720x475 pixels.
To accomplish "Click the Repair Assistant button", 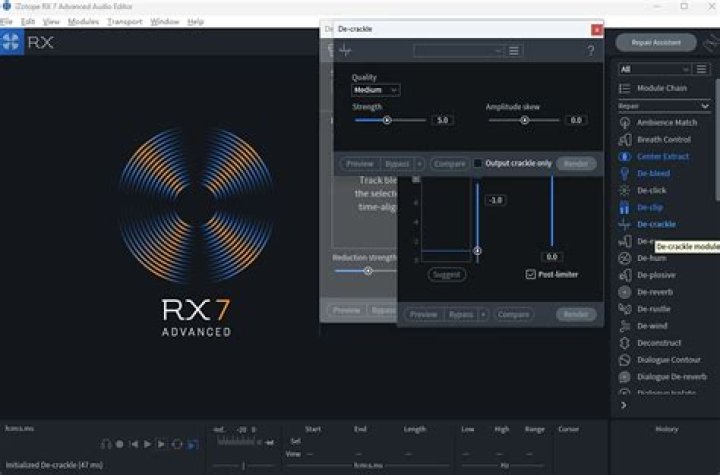I will [x=656, y=42].
